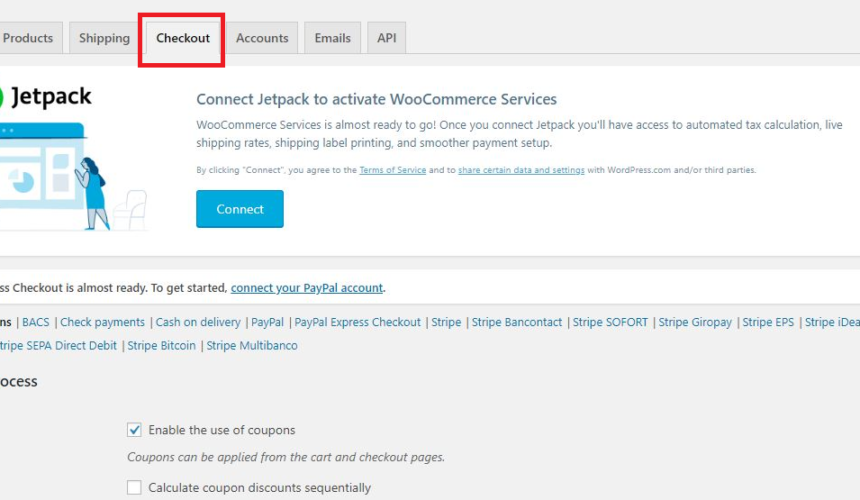This screenshot has height=500, width=860.
Task: Switch to the Shipping tab
Action: tap(104, 38)
